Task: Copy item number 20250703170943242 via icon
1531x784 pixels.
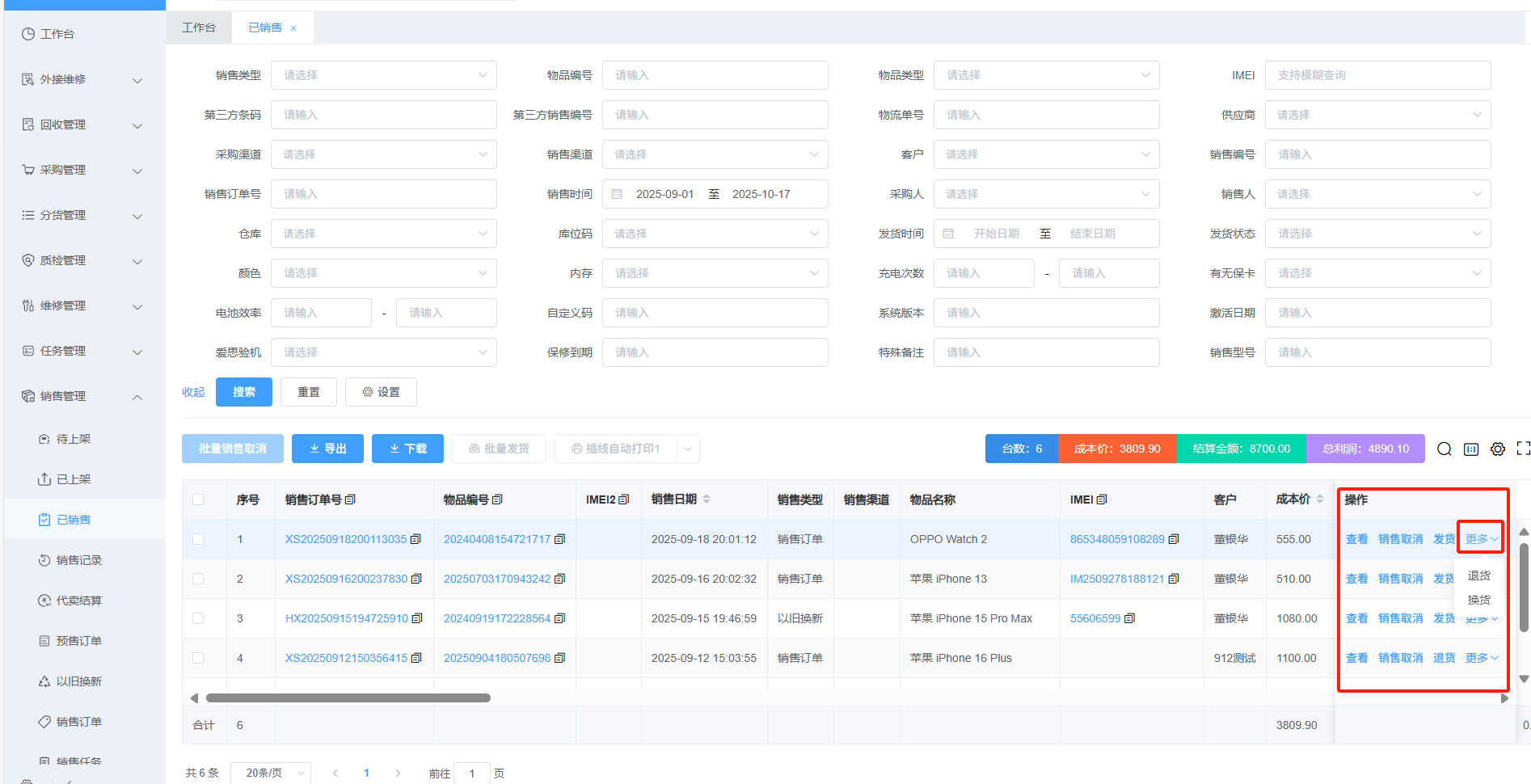Action: (x=559, y=579)
